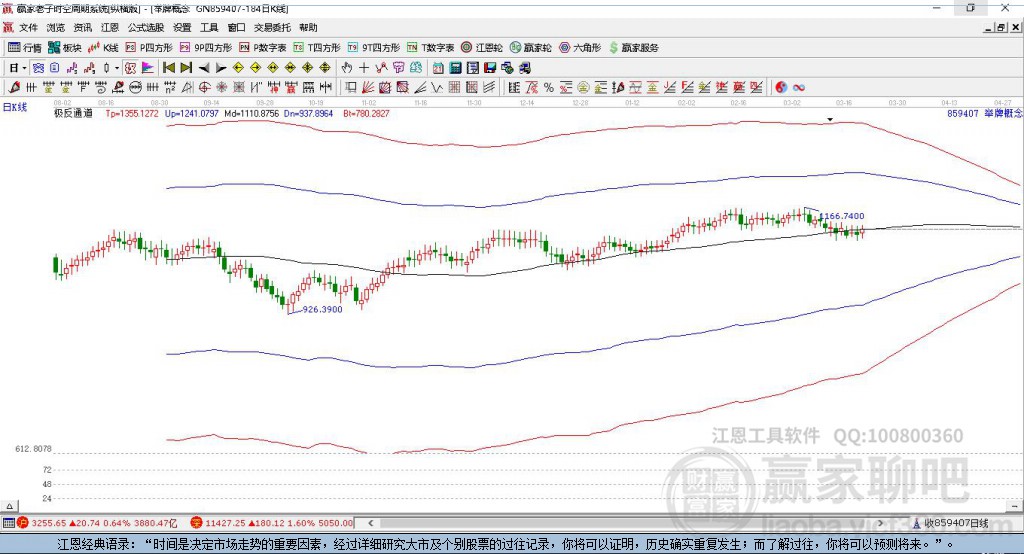Open the 交易委托 menu

[272, 27]
